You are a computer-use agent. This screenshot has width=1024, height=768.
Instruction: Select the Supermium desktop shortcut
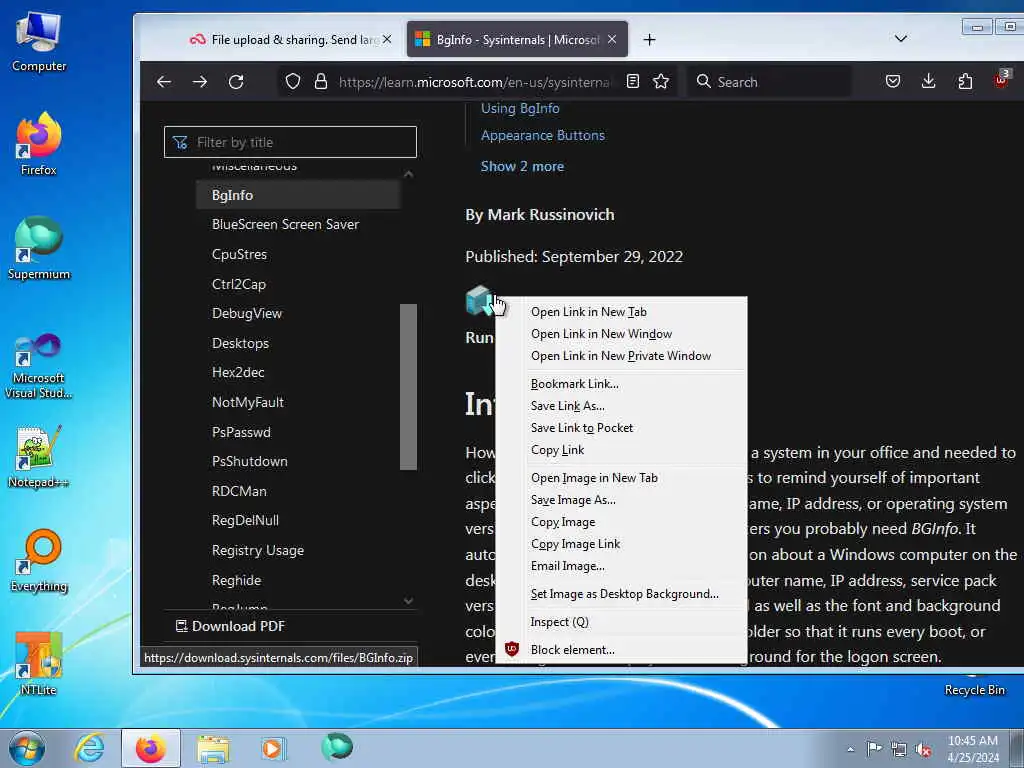pos(39,248)
